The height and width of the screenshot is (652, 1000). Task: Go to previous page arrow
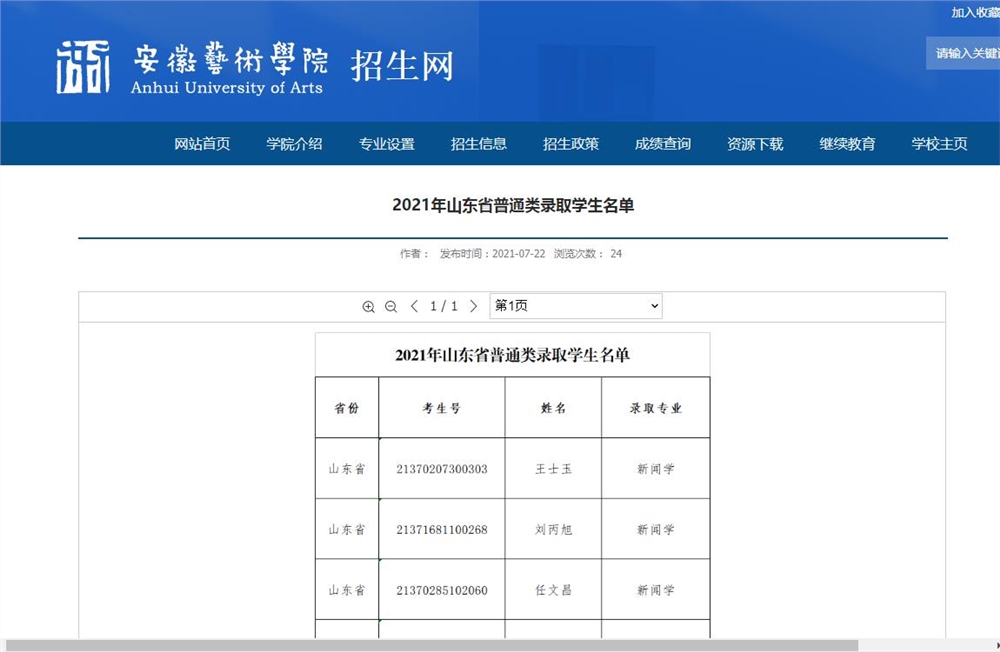tap(415, 306)
